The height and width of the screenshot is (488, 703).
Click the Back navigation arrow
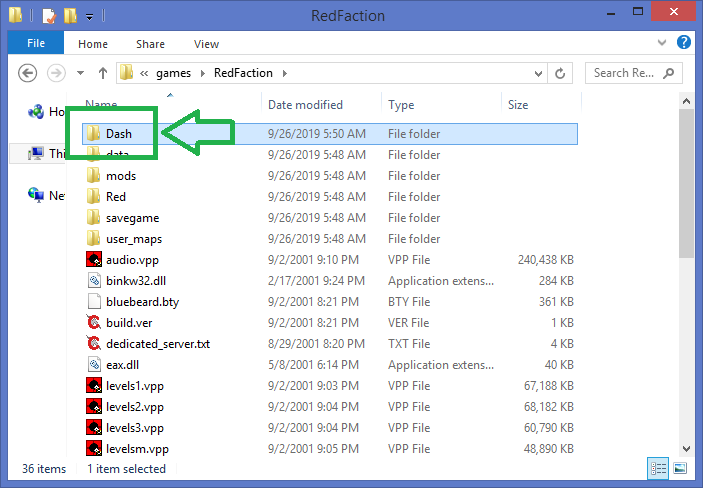pyautogui.click(x=28, y=73)
